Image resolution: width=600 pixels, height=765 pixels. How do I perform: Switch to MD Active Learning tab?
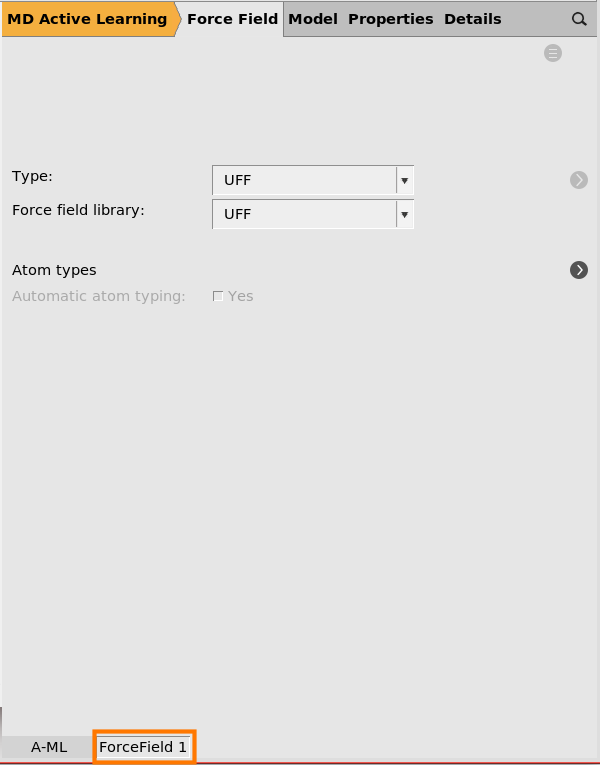coord(87,19)
